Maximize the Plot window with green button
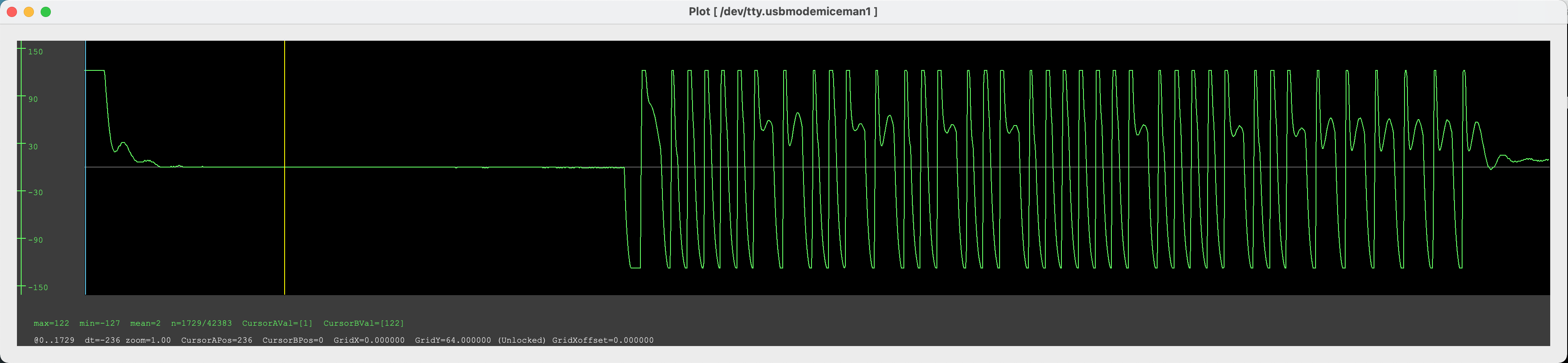The image size is (1568, 363). (x=46, y=11)
